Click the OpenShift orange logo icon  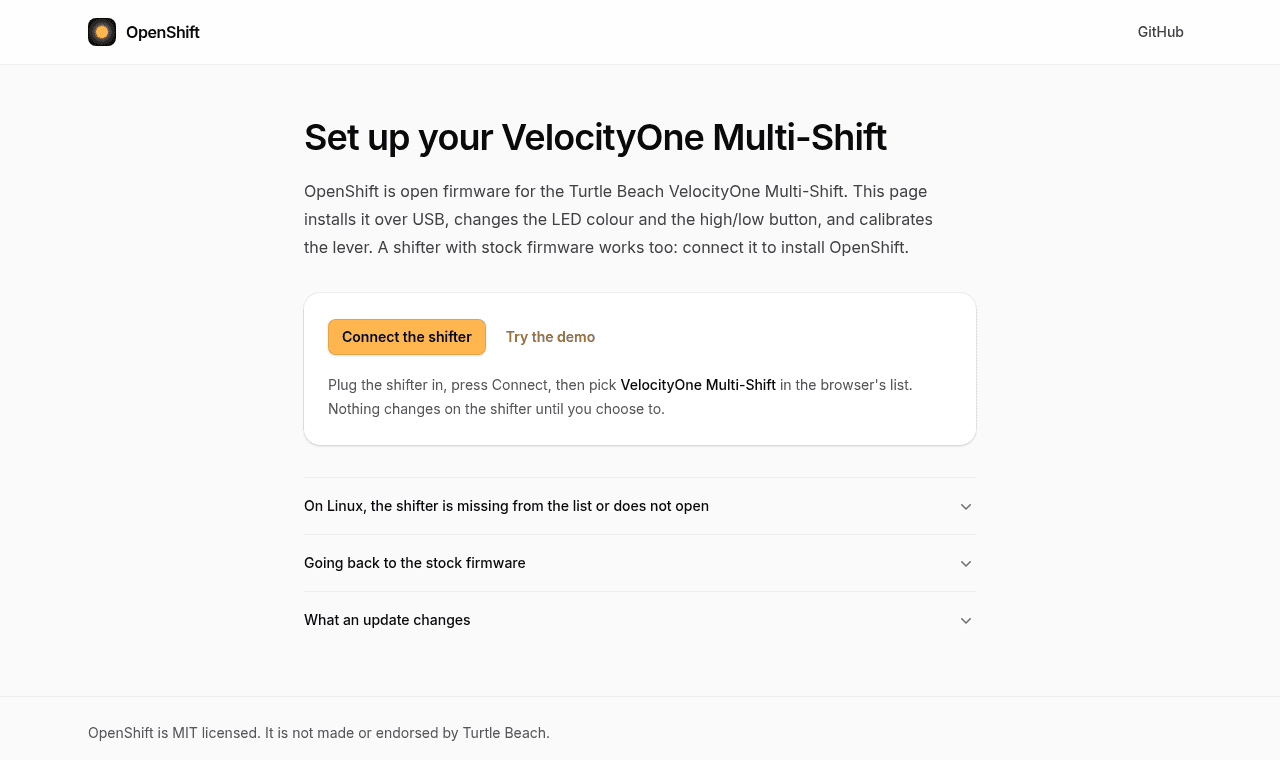pos(102,32)
